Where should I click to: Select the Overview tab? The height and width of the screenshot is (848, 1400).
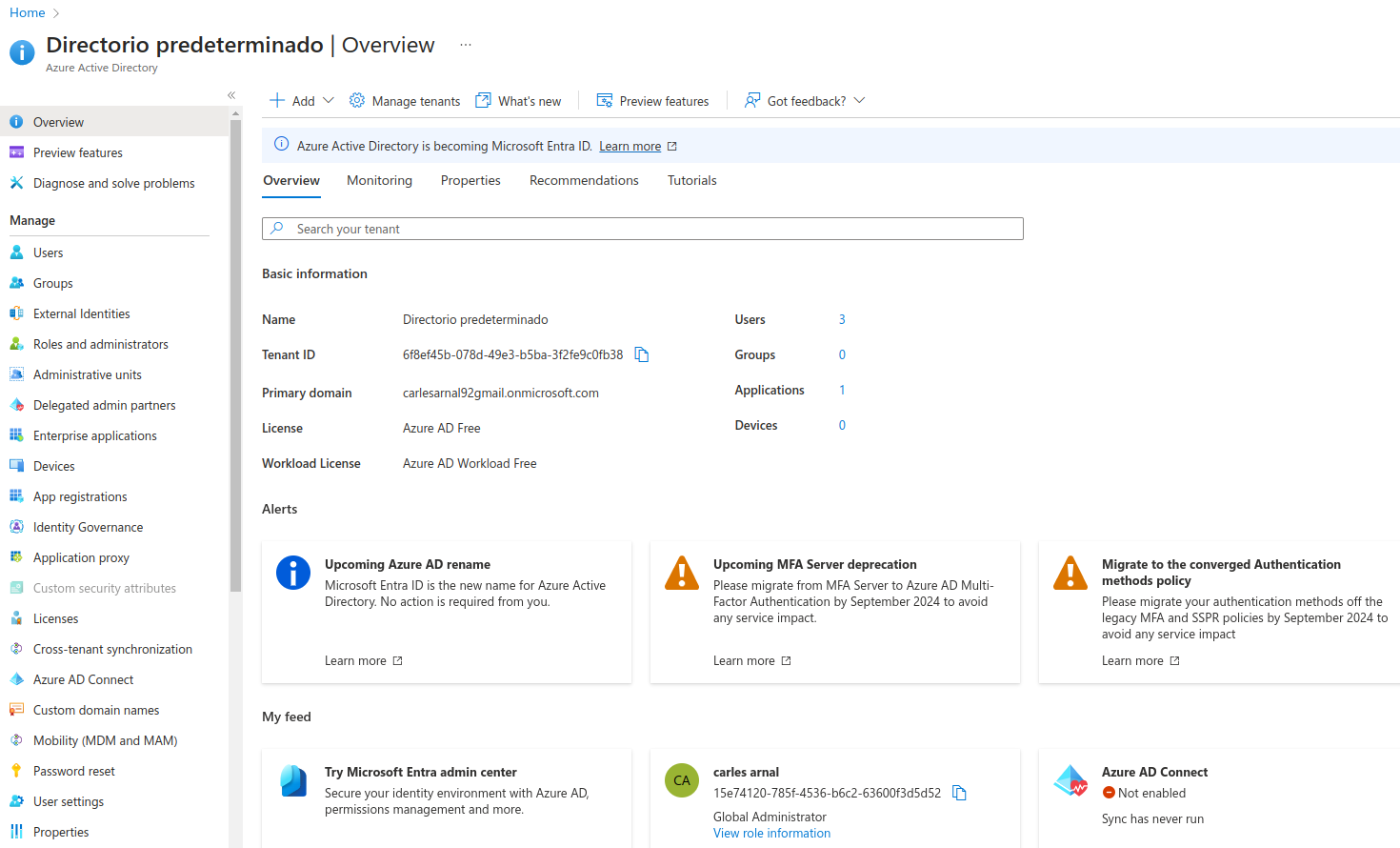291,180
